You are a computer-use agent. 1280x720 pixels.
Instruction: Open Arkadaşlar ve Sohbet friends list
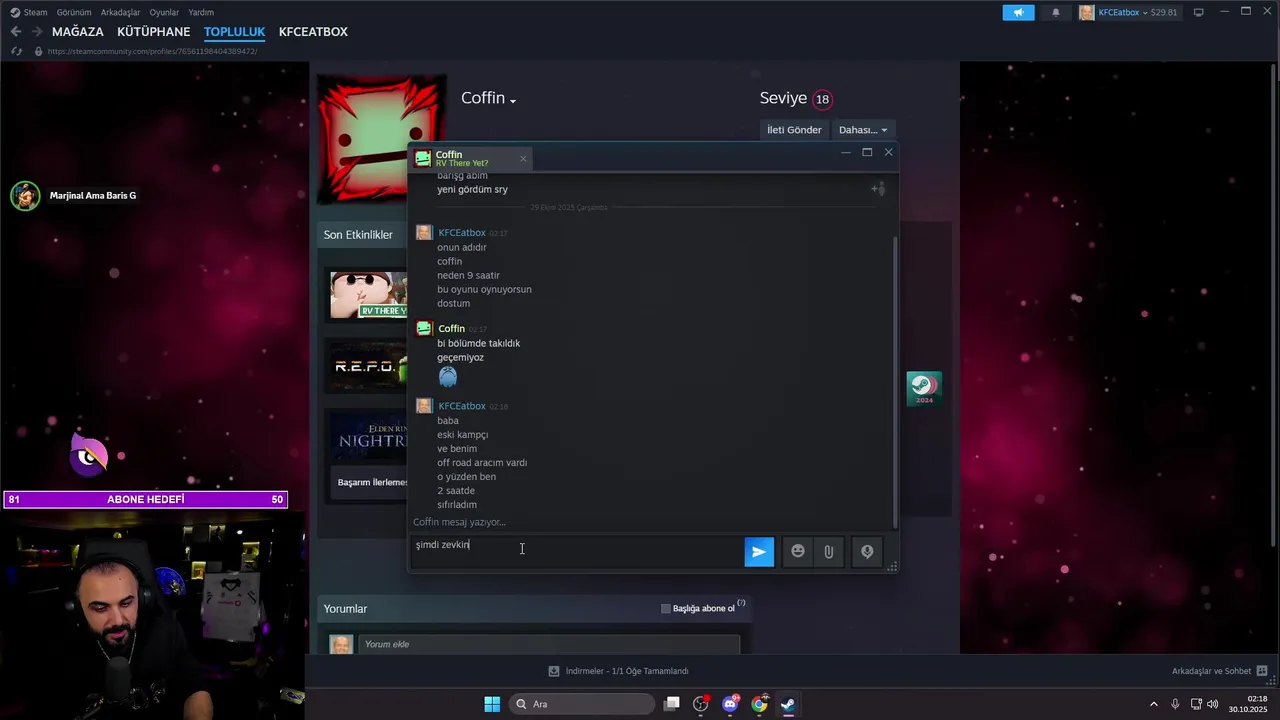click(x=1220, y=671)
